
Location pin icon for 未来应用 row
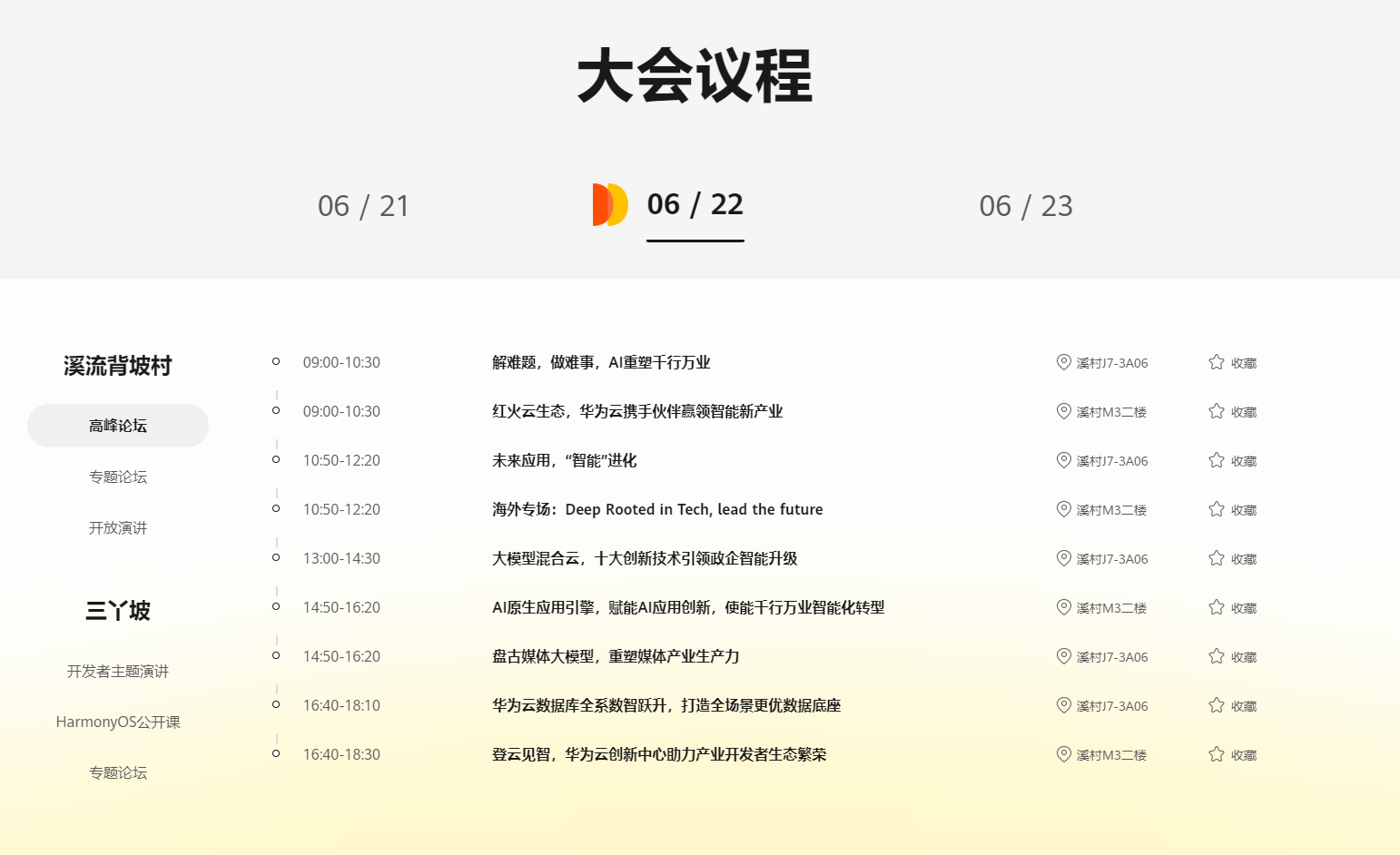tap(1064, 460)
